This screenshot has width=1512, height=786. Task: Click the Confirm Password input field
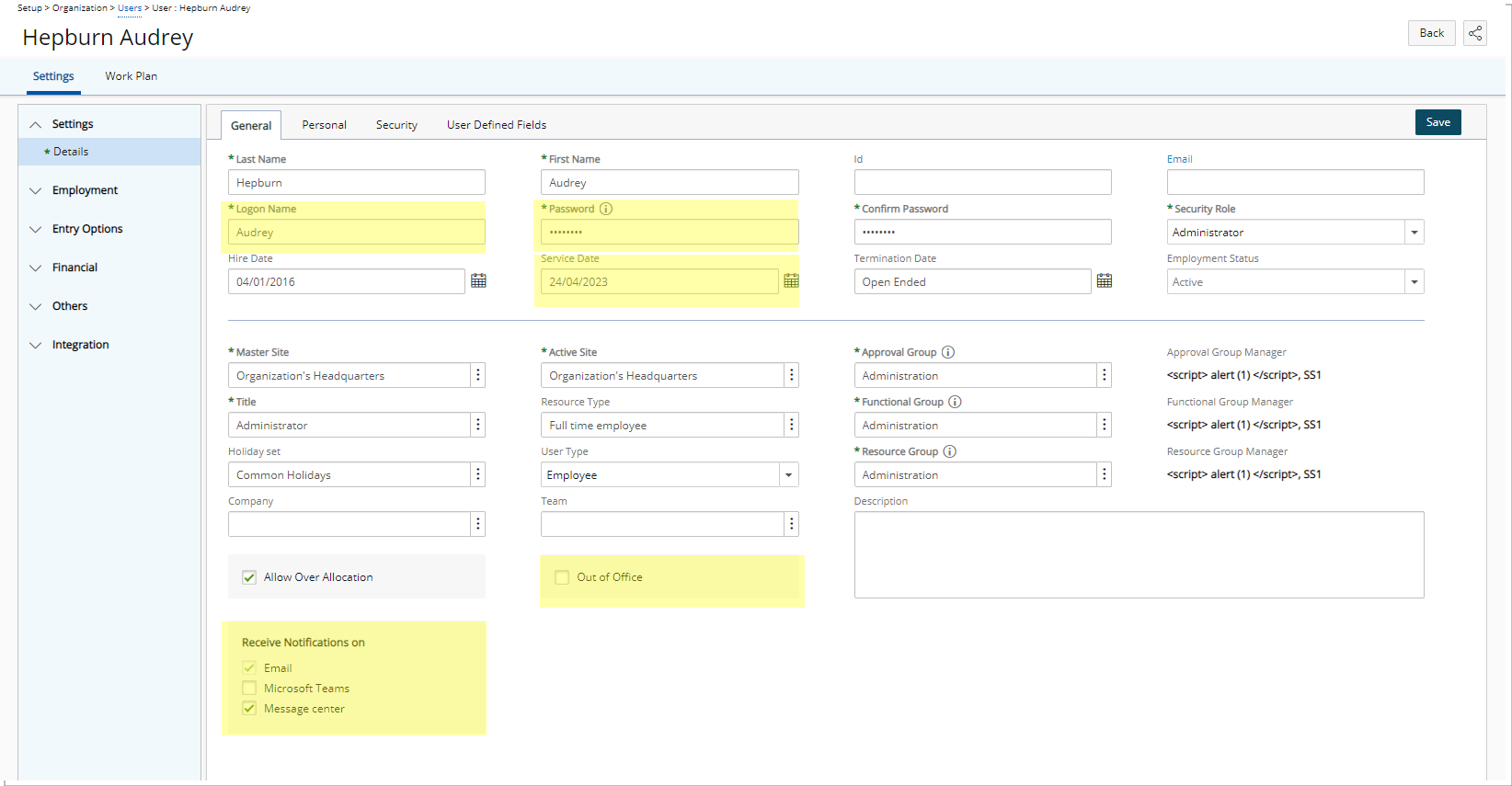[x=983, y=232]
